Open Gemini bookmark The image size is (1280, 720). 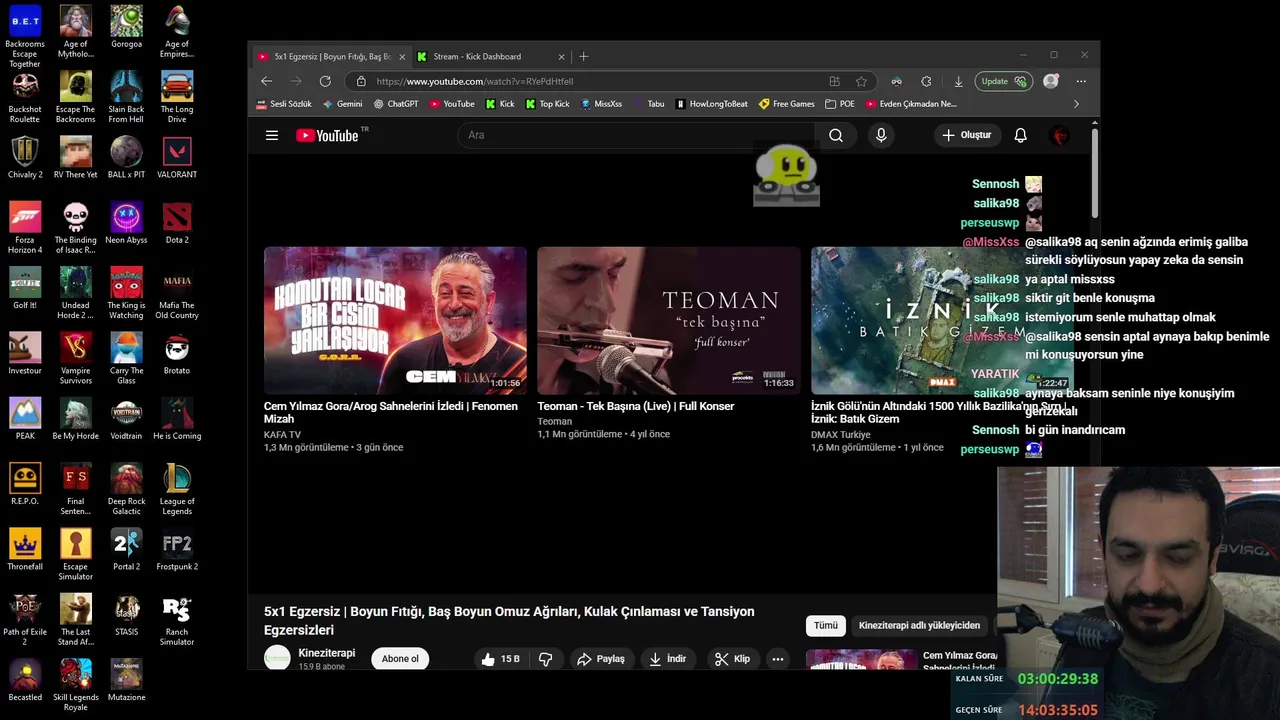click(x=343, y=104)
